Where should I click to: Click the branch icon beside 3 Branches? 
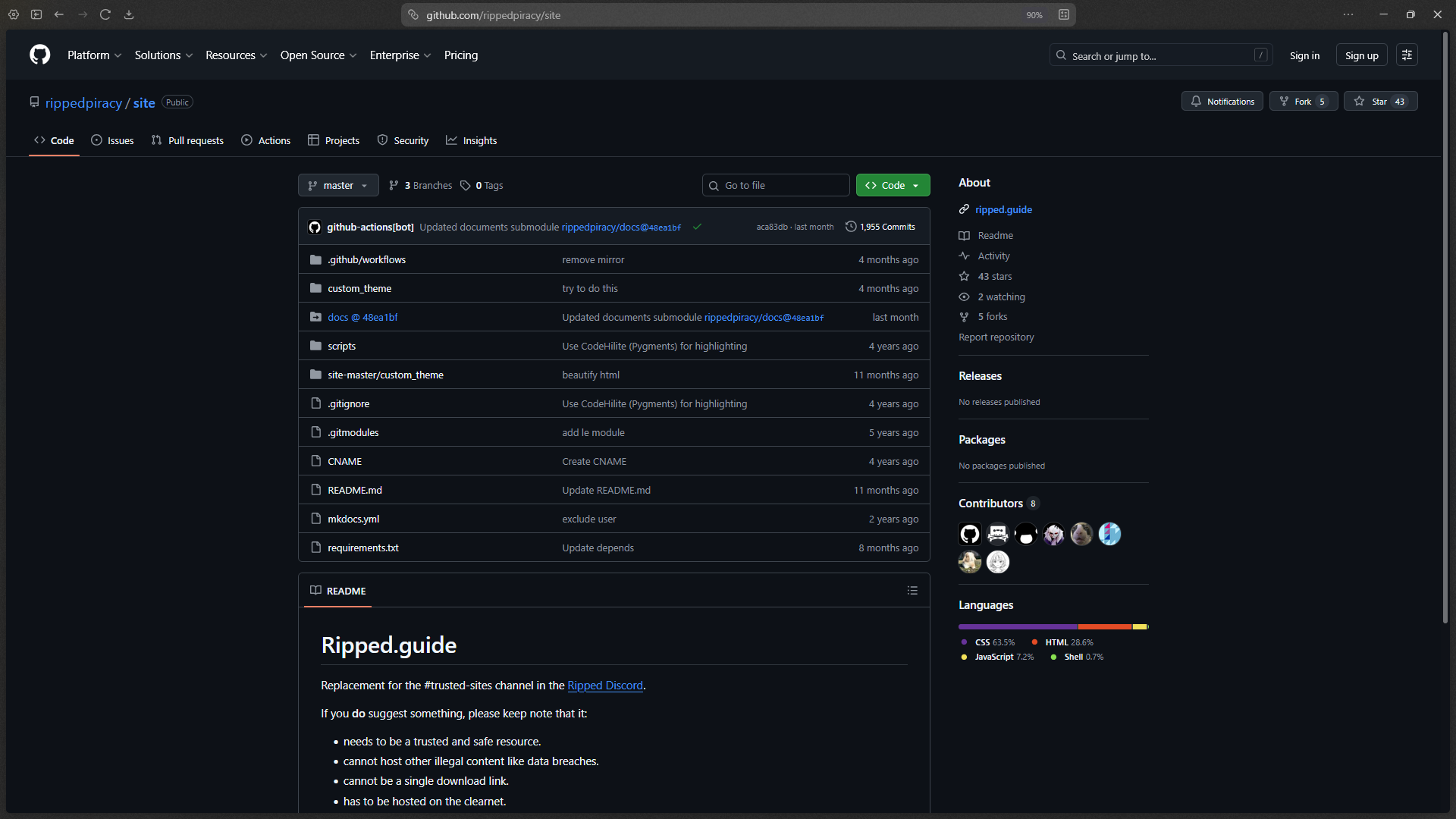[394, 185]
